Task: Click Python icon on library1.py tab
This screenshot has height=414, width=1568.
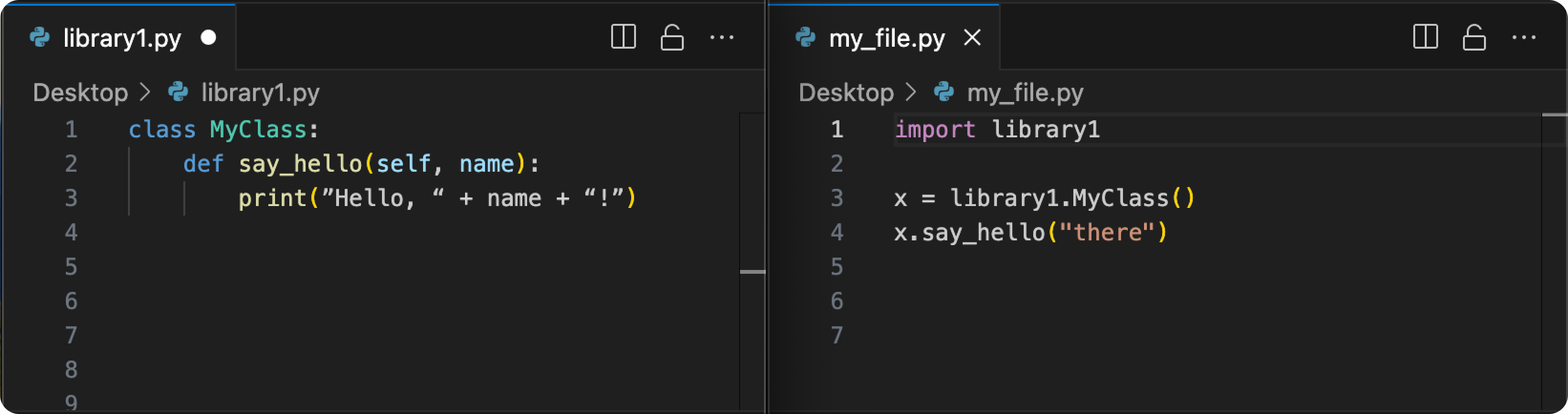Action: tap(40, 38)
